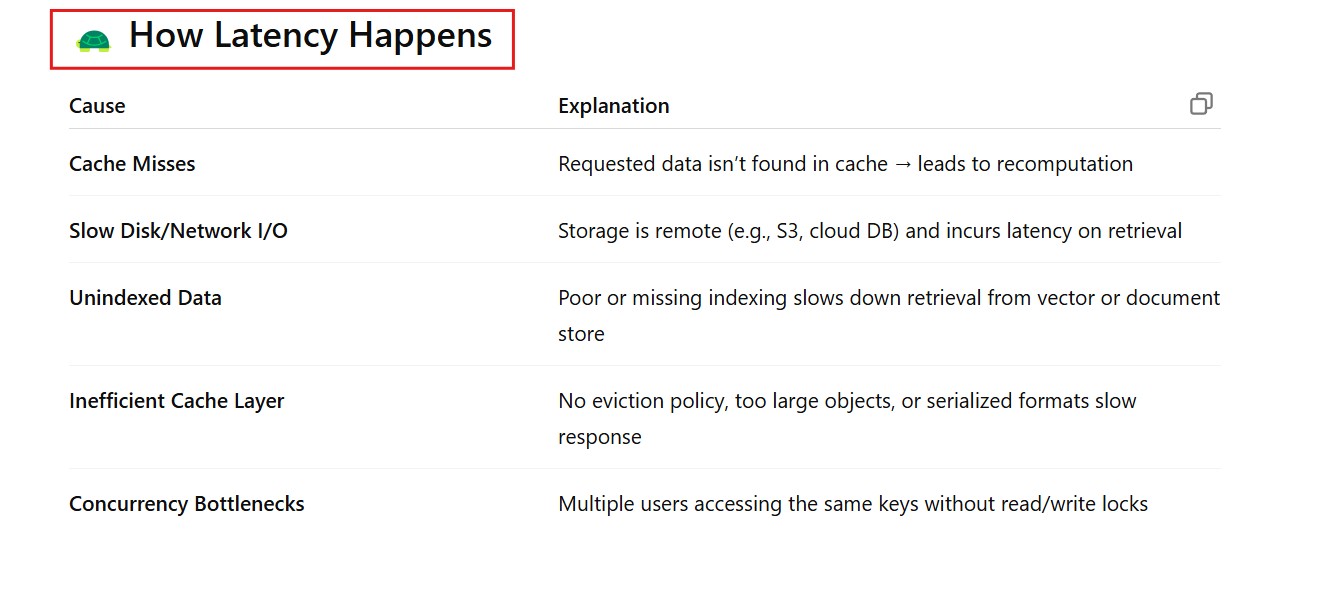
Task: Click the "Slow Disk/Network I/O" cell
Action: (178, 231)
